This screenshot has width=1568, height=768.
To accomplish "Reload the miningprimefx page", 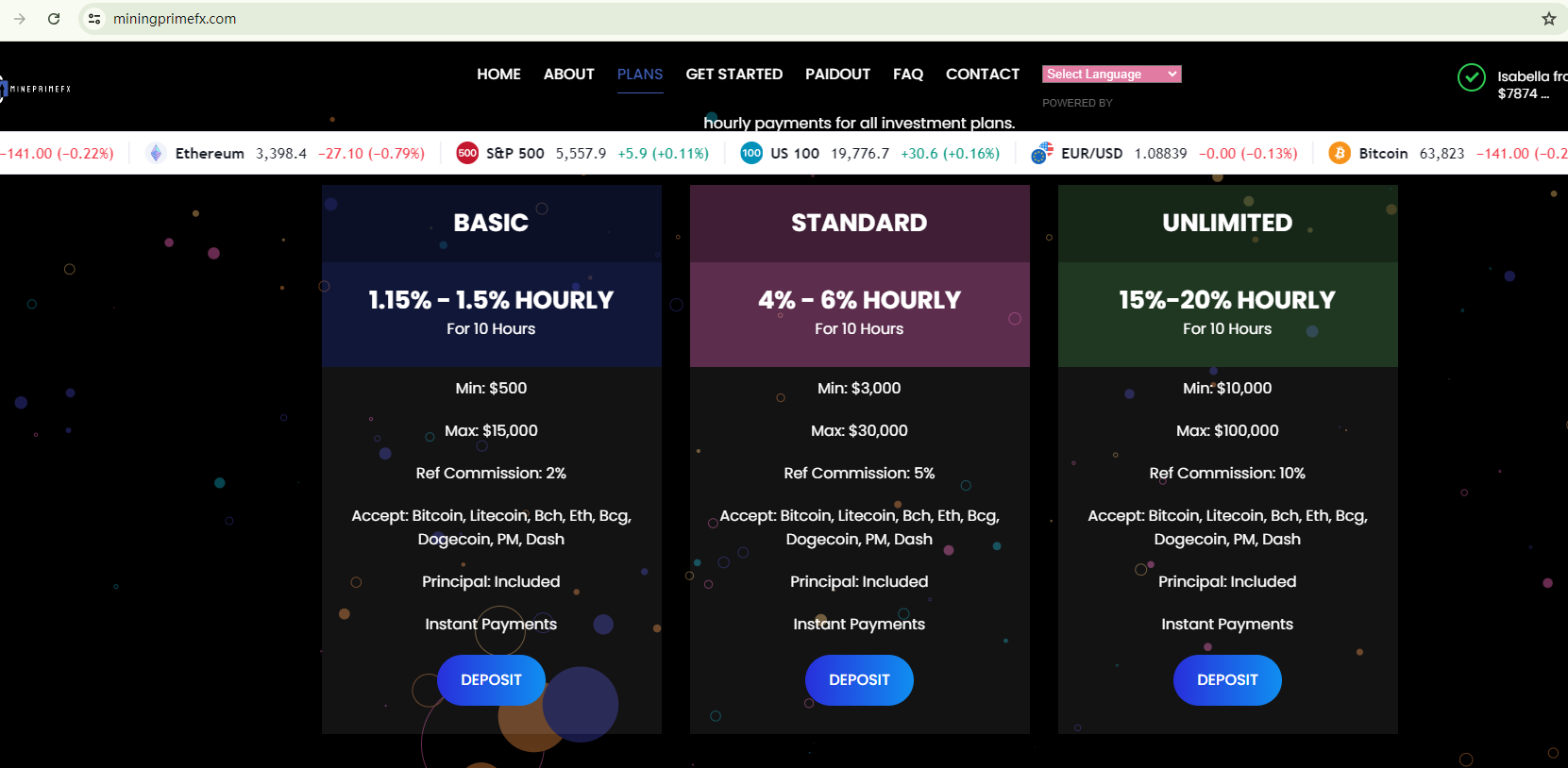I will 54,19.
